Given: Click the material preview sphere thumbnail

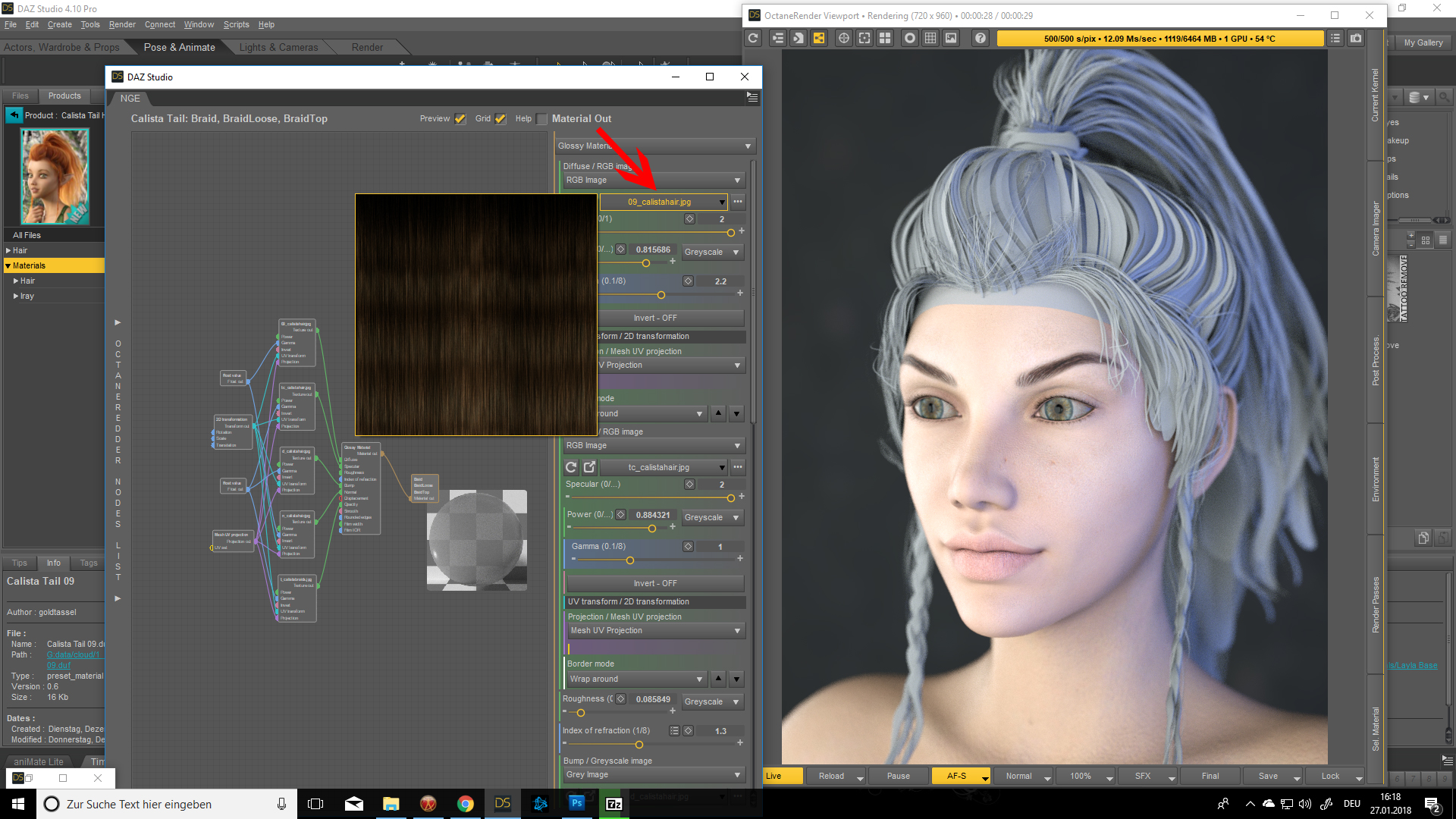Looking at the screenshot, I should [476, 540].
